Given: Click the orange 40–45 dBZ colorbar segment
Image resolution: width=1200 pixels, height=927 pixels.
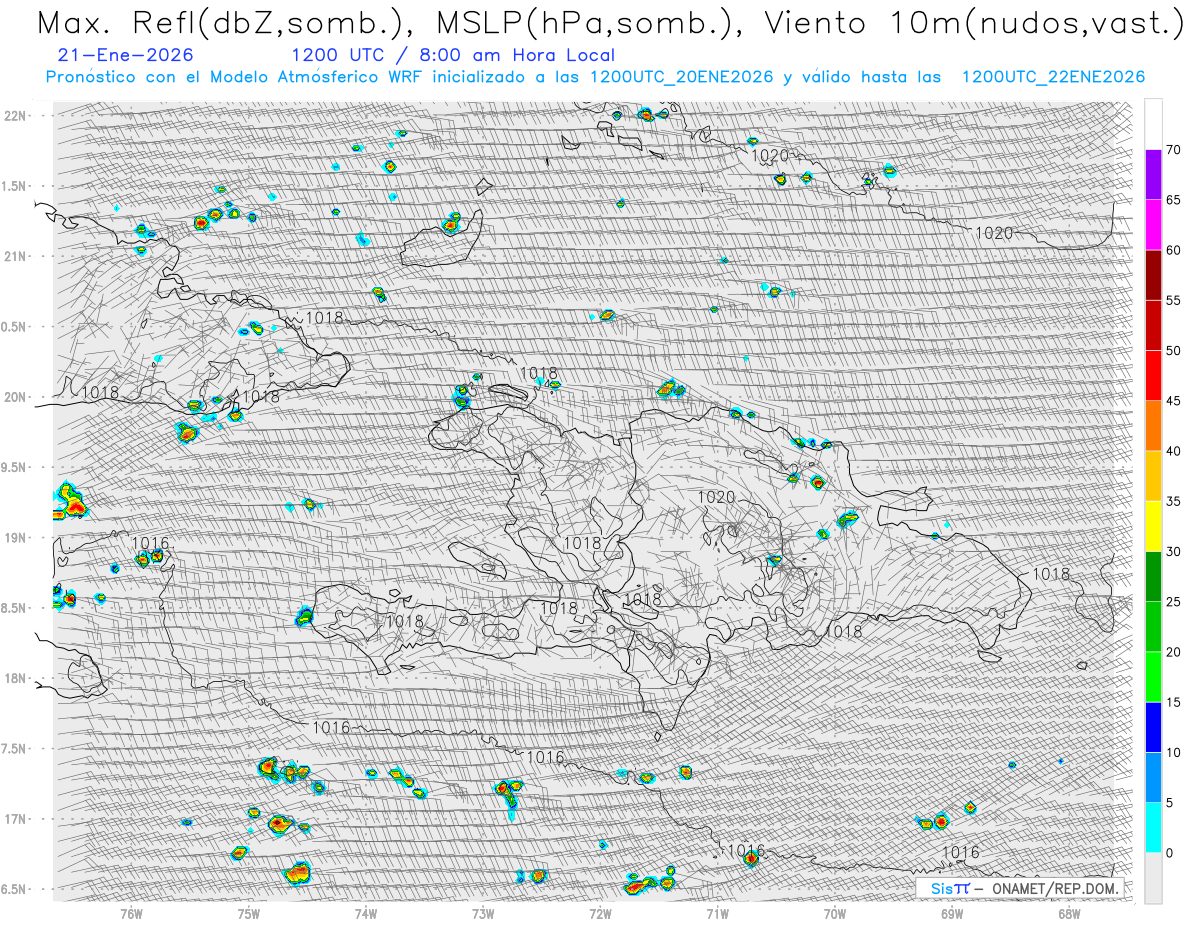Looking at the screenshot, I should coord(1153,426).
